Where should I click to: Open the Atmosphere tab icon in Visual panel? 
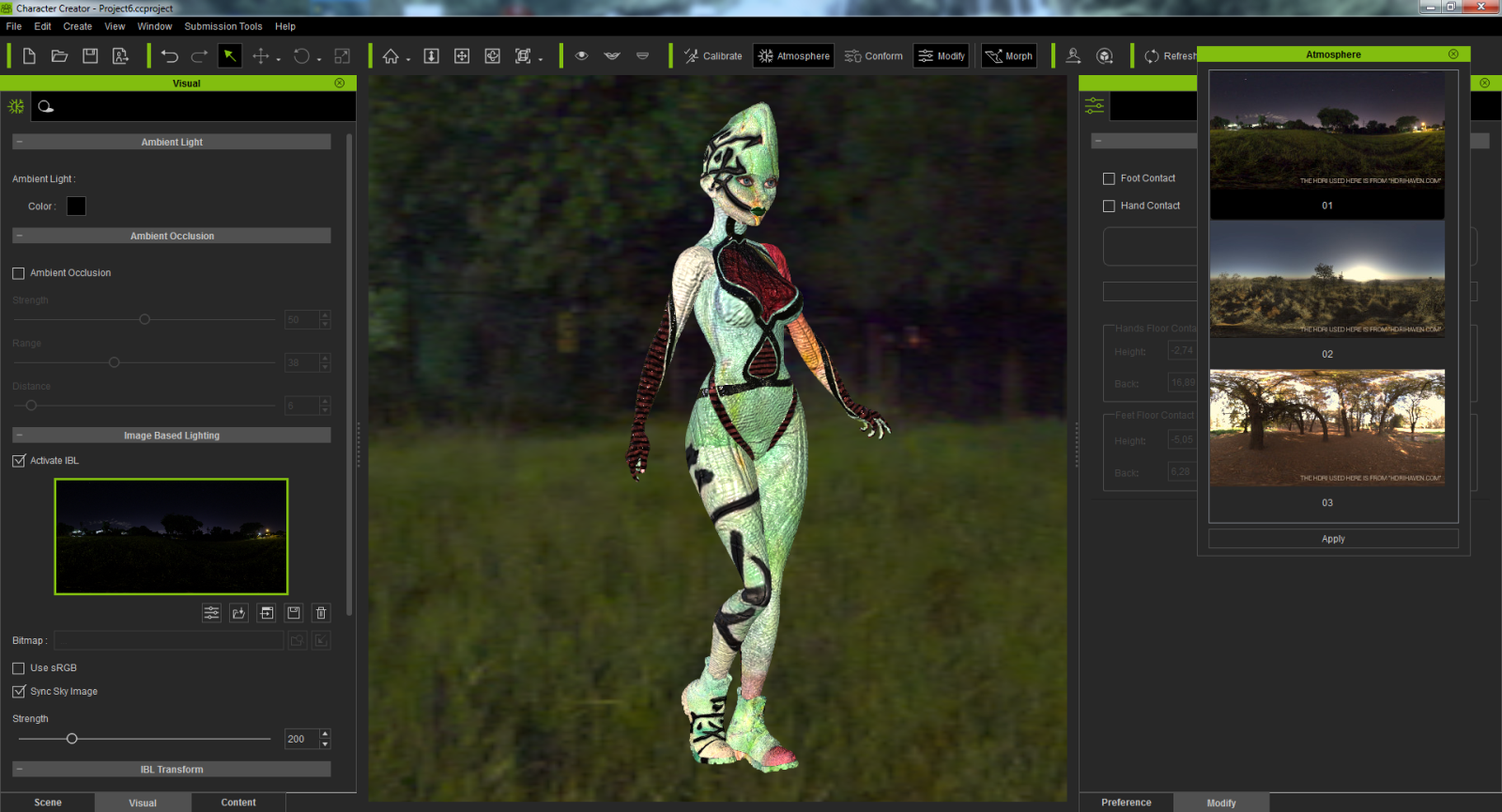click(x=16, y=107)
